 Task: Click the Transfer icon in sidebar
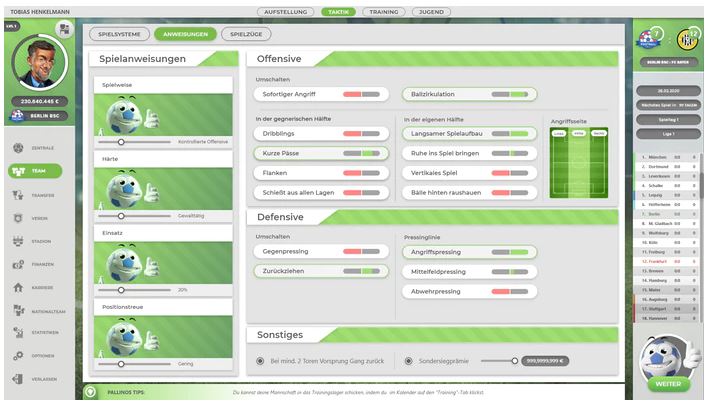click(18, 194)
